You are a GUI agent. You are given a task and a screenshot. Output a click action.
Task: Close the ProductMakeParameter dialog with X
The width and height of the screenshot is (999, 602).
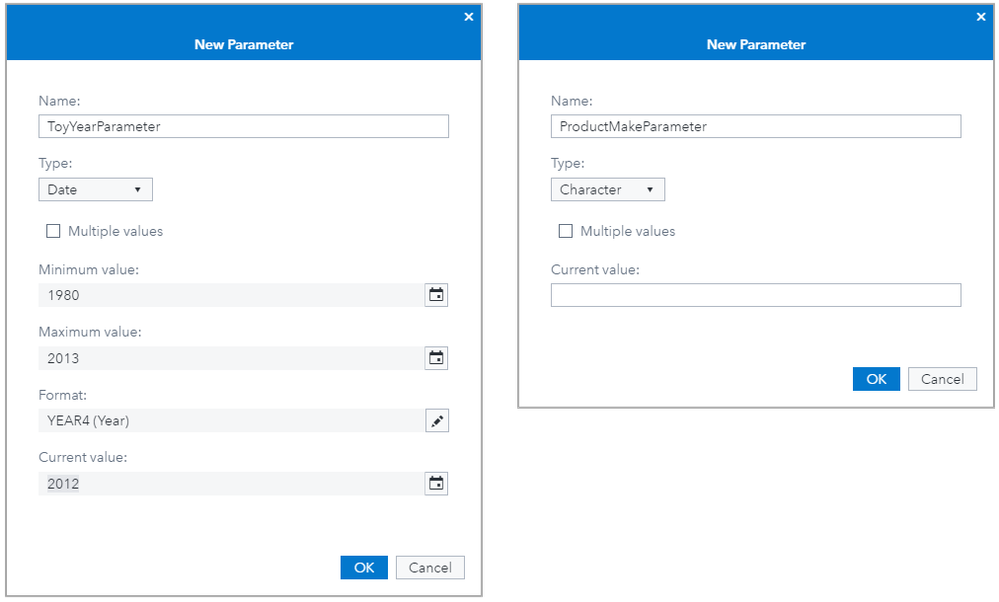click(x=981, y=16)
